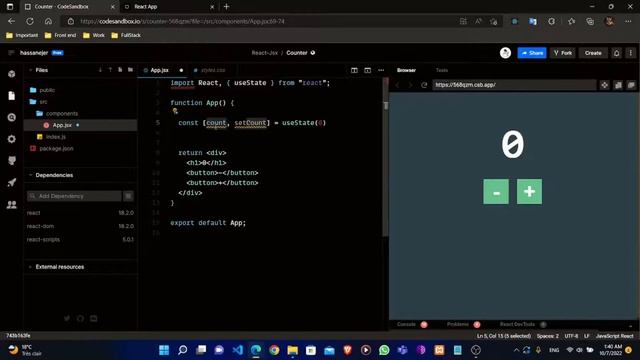The width and height of the screenshot is (640, 360).
Task: Open Chrome from the taskbar
Action: click(274, 350)
